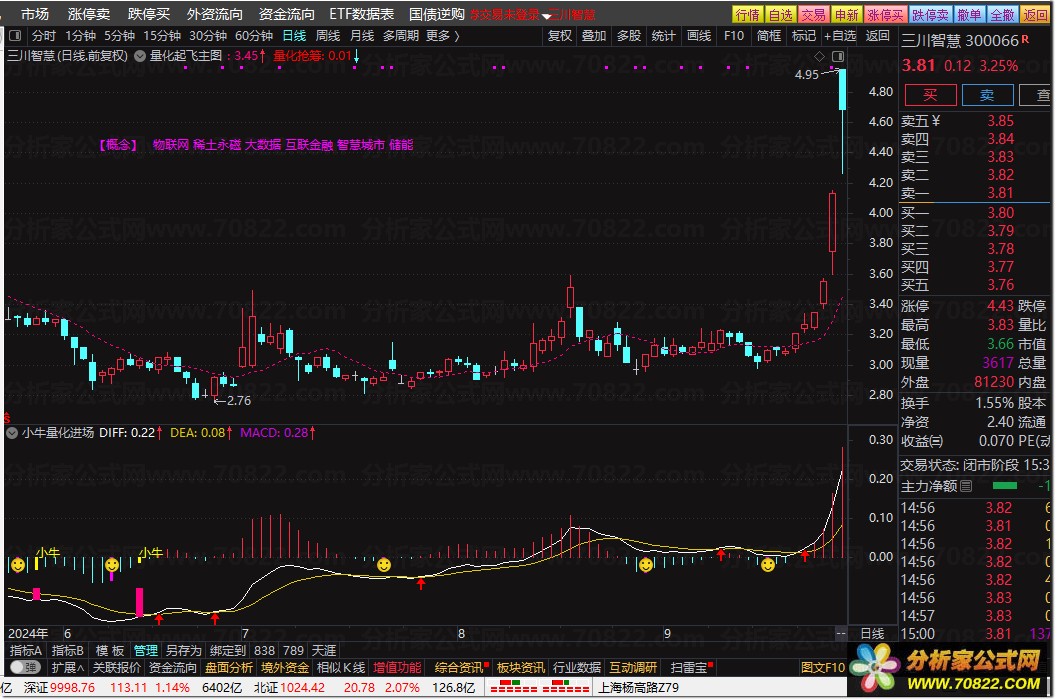This screenshot has width=1057, height=700.
Task: Click the diamond marker icon above chart
Action: [x=819, y=56]
